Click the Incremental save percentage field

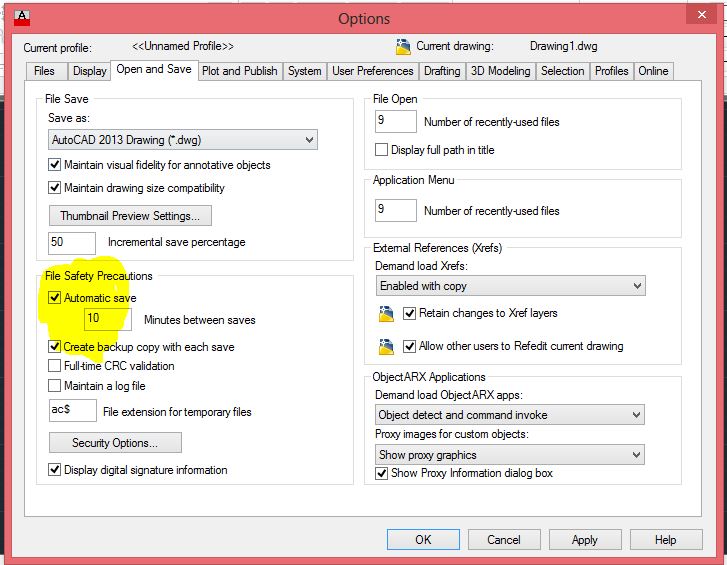click(72, 243)
